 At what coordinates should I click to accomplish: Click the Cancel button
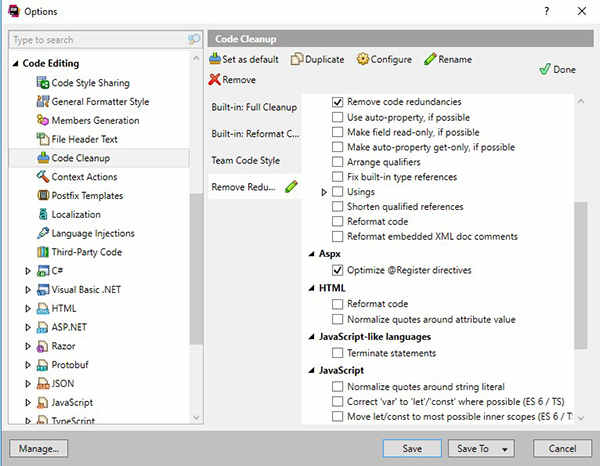tap(562, 448)
